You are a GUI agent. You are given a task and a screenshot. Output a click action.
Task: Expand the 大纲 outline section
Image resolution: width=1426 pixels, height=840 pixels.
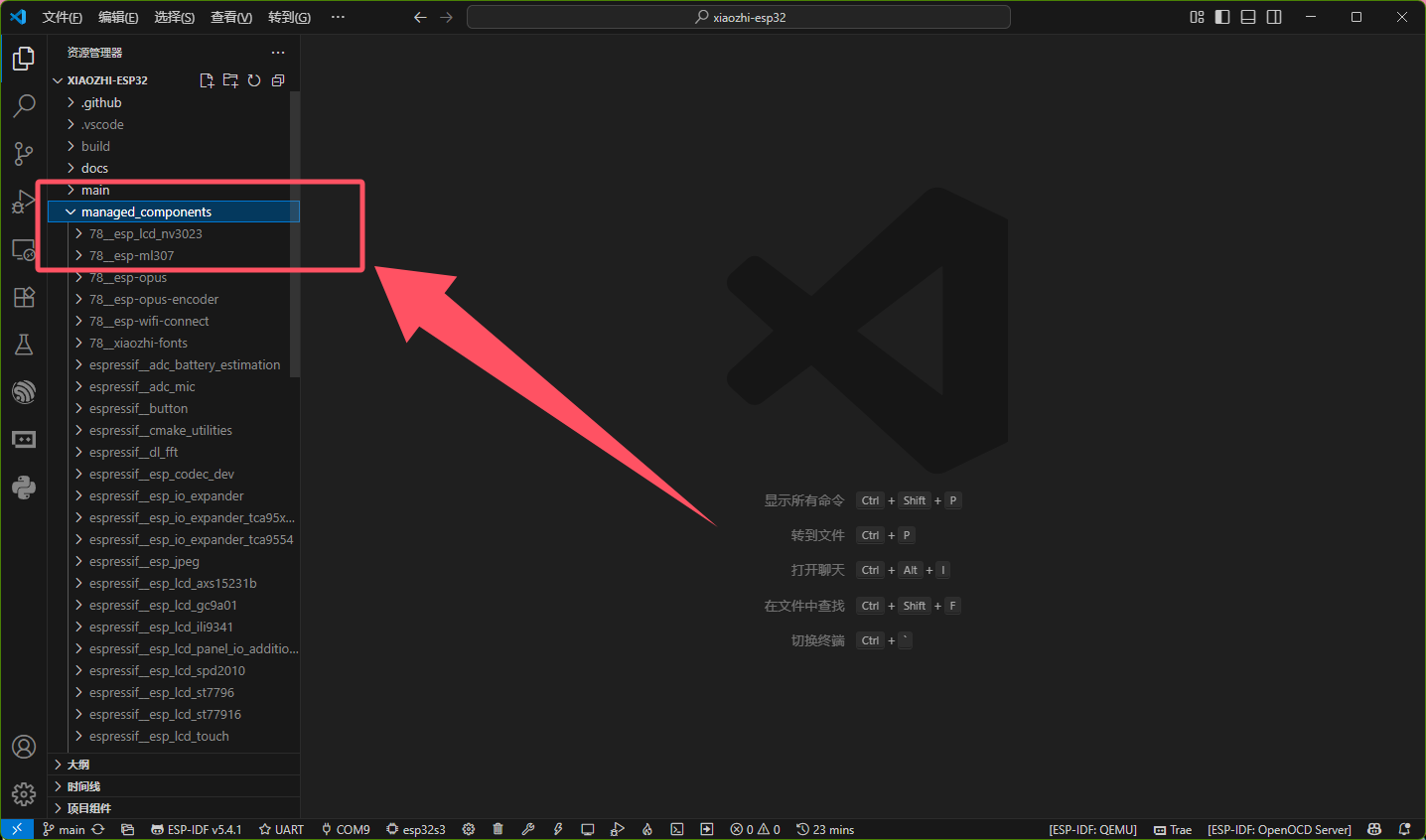(78, 765)
